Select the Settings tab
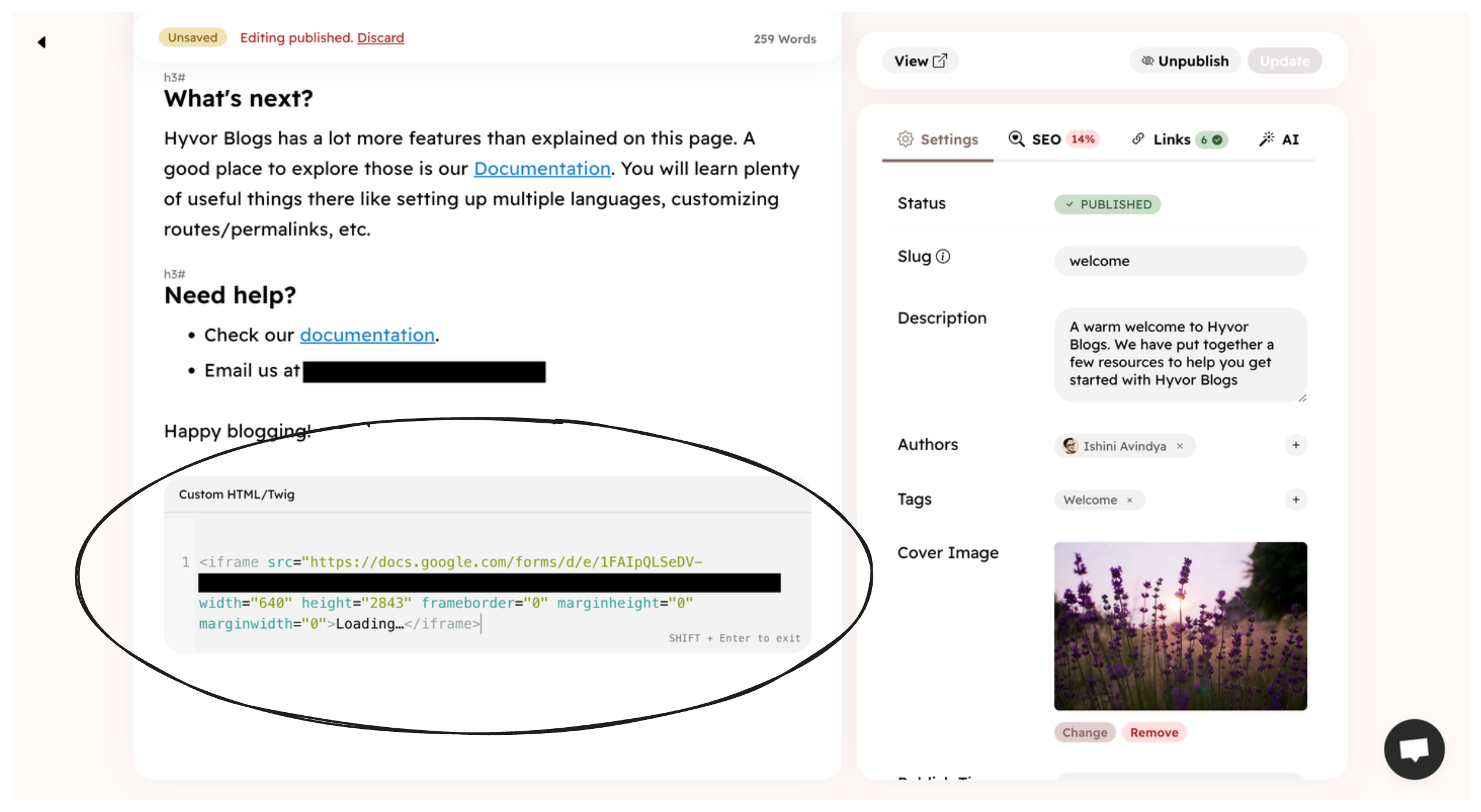This screenshot has height=812, width=1481. click(x=937, y=139)
